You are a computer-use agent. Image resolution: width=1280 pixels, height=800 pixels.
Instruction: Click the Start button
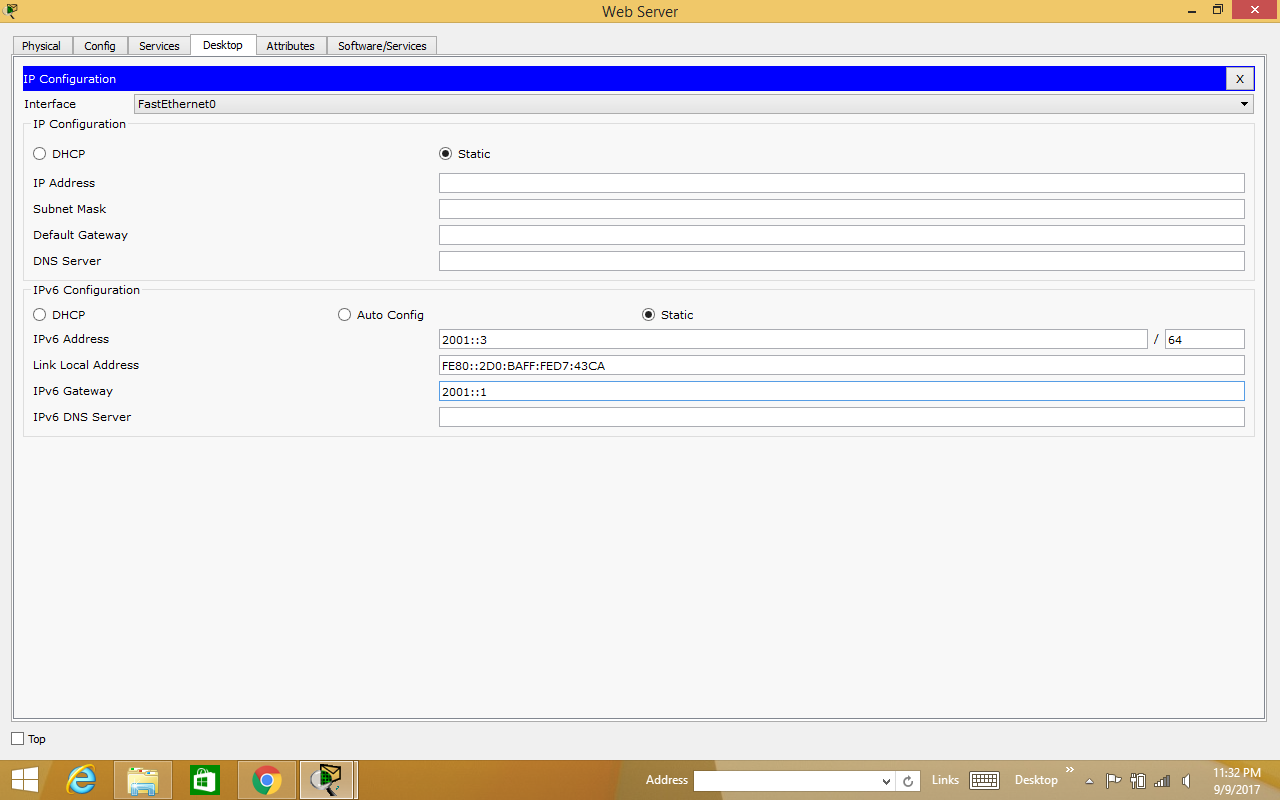pos(24,780)
